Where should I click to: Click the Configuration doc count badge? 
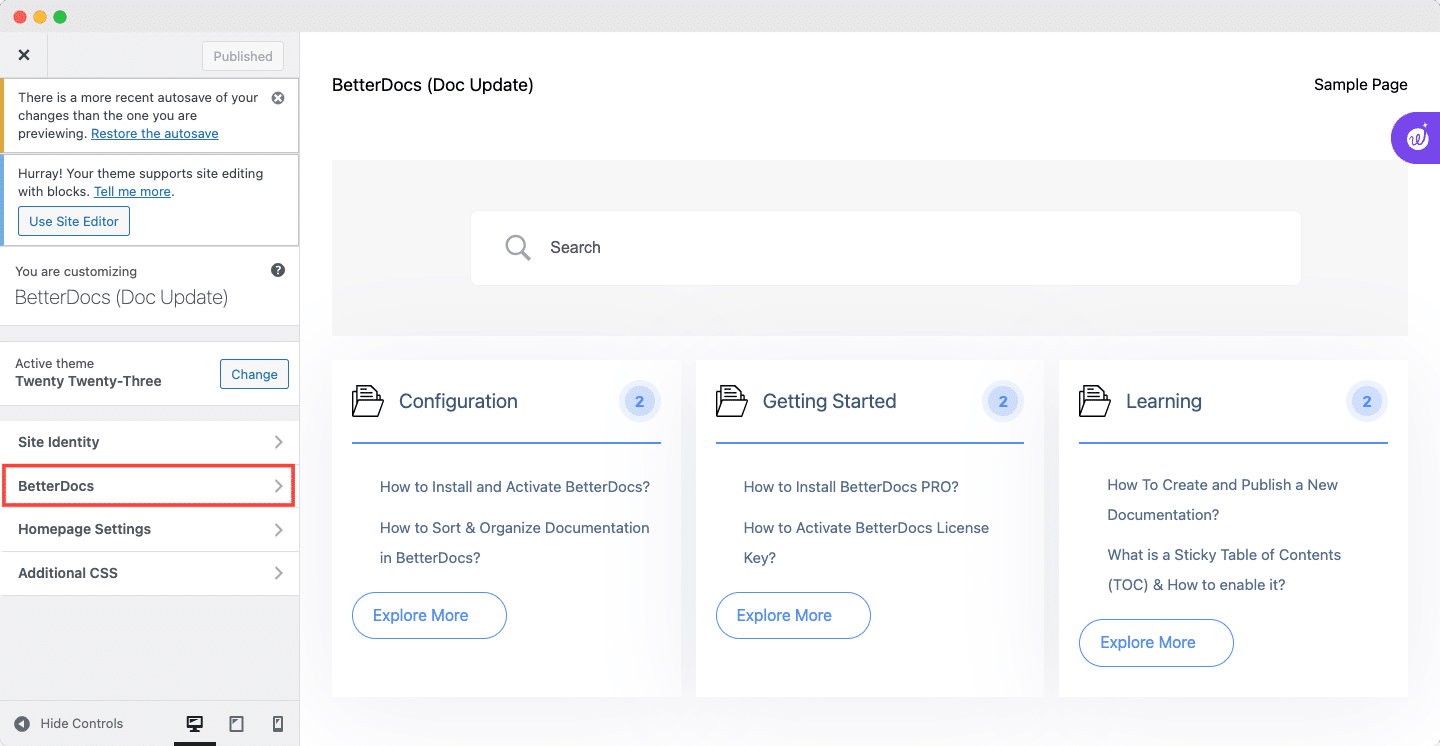640,402
